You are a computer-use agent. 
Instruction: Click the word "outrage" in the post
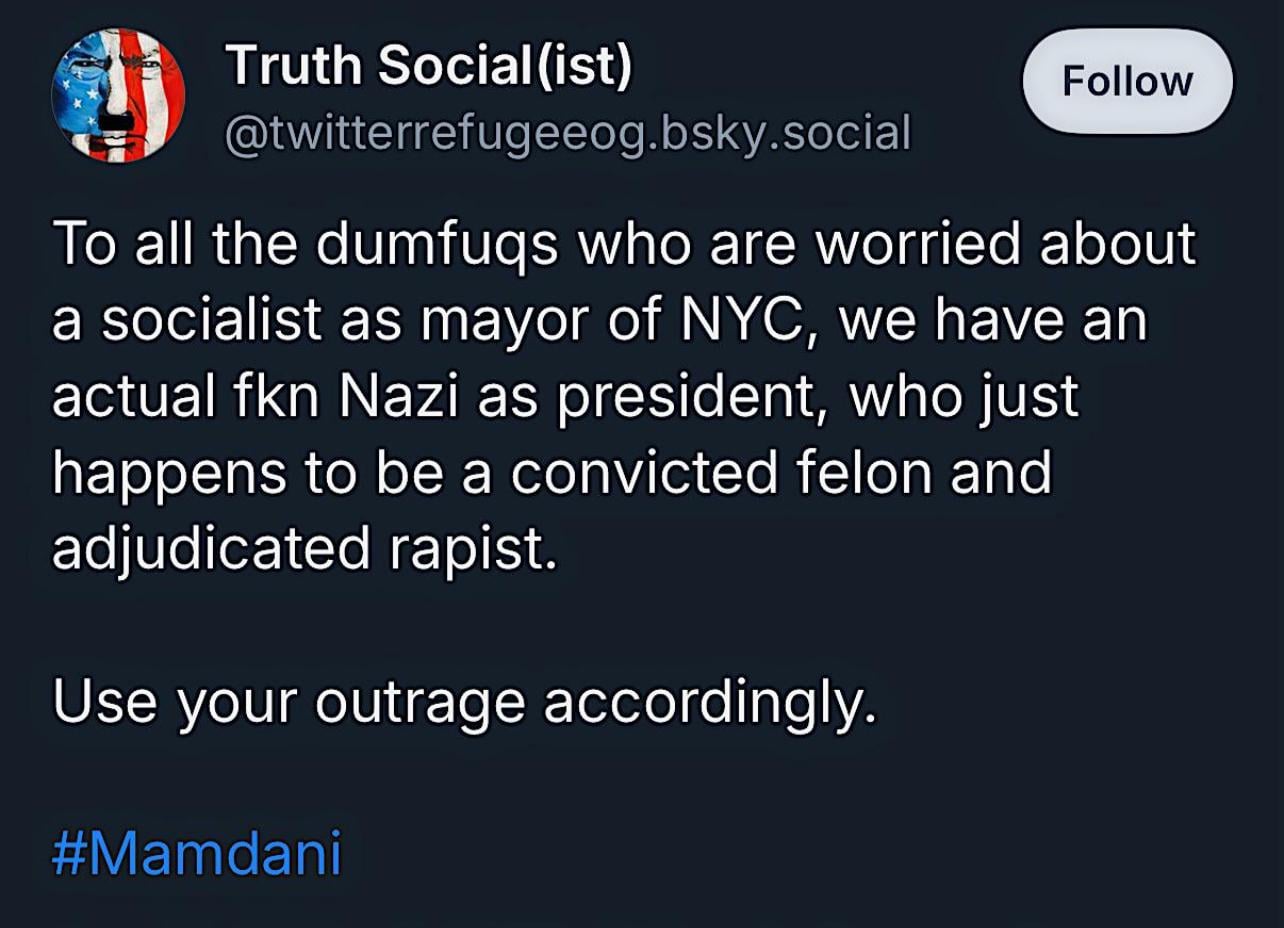coord(419,703)
